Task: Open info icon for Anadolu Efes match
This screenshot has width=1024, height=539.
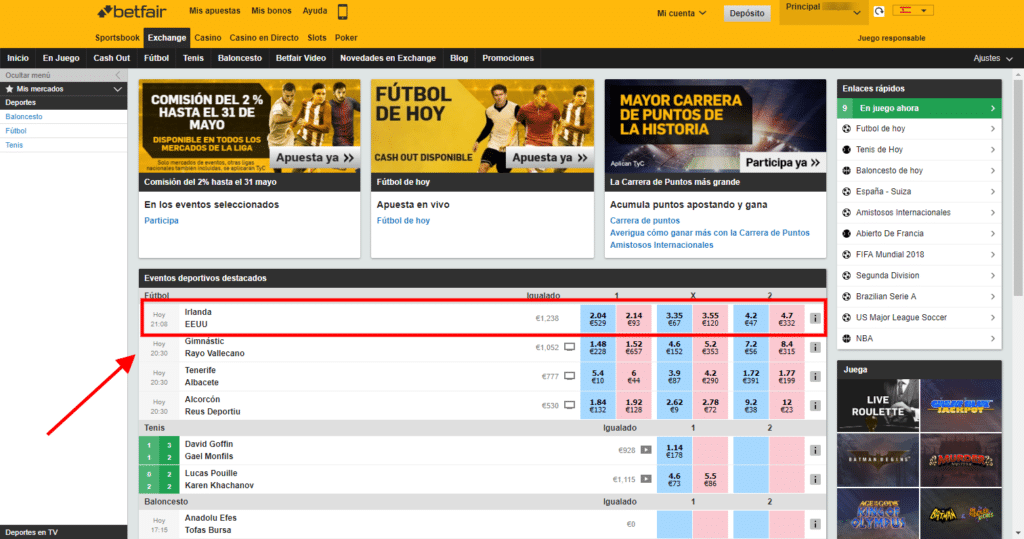Action: (x=815, y=524)
